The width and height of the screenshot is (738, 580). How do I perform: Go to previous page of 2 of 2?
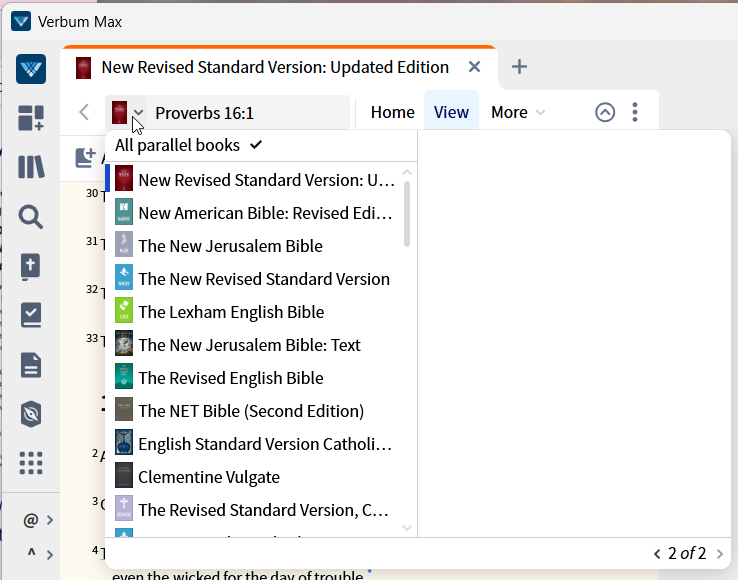(x=657, y=554)
